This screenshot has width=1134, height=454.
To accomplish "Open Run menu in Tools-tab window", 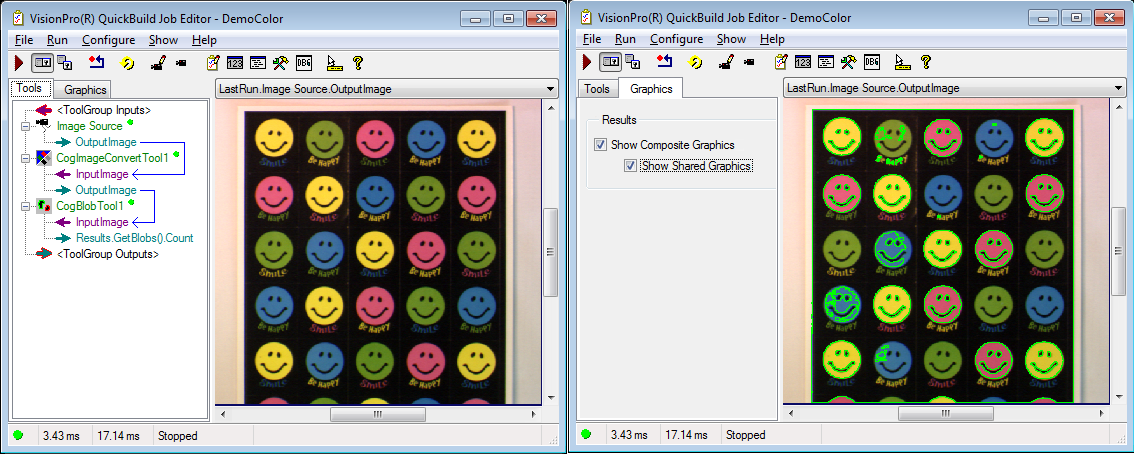I will (57, 40).
